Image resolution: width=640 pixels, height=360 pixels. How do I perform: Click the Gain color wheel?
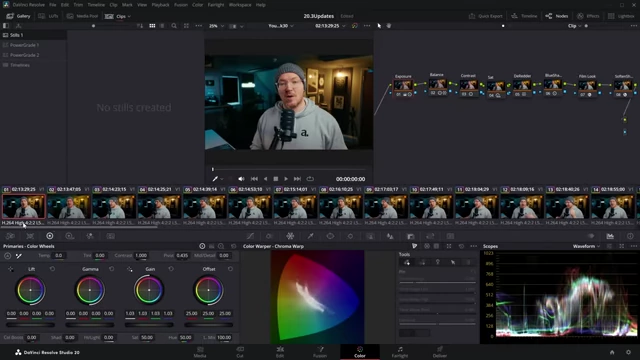(x=149, y=290)
